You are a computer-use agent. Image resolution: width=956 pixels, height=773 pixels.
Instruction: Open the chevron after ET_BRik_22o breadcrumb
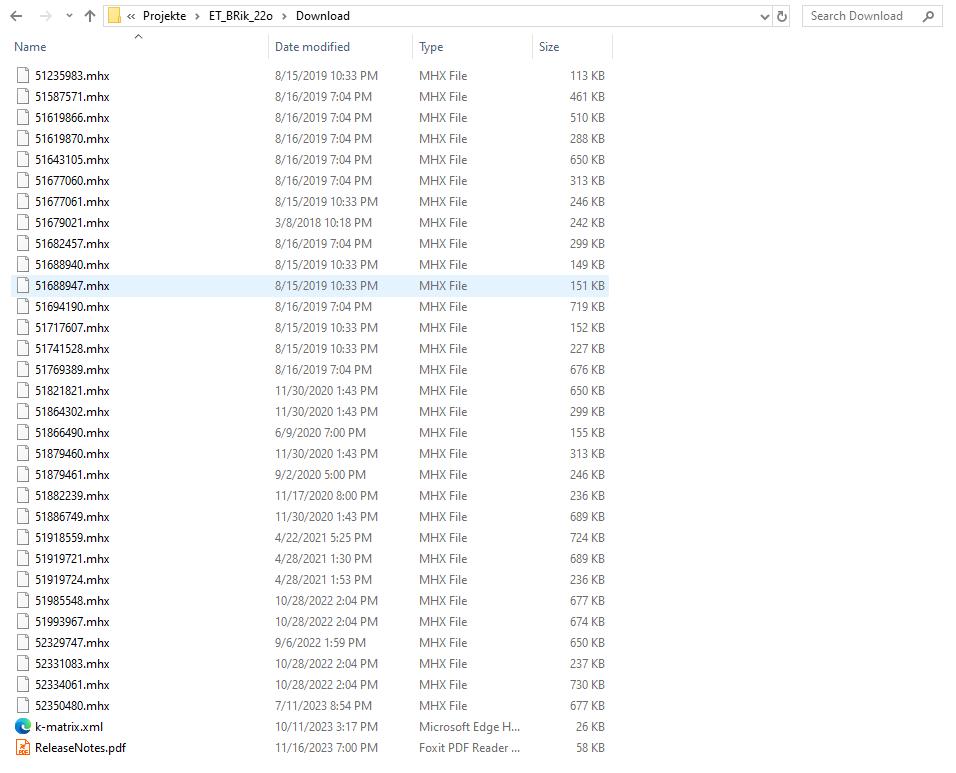pos(284,16)
